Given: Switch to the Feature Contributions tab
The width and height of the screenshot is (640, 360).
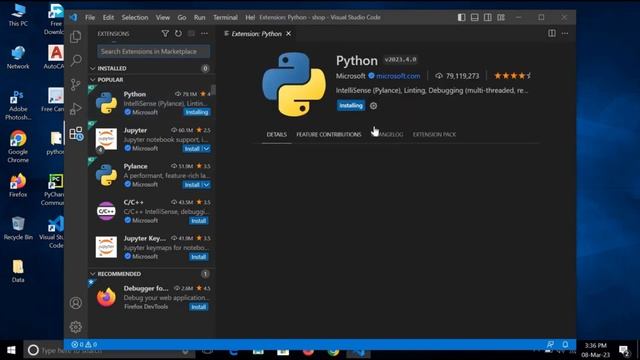Looking at the screenshot, I should click(x=329, y=134).
